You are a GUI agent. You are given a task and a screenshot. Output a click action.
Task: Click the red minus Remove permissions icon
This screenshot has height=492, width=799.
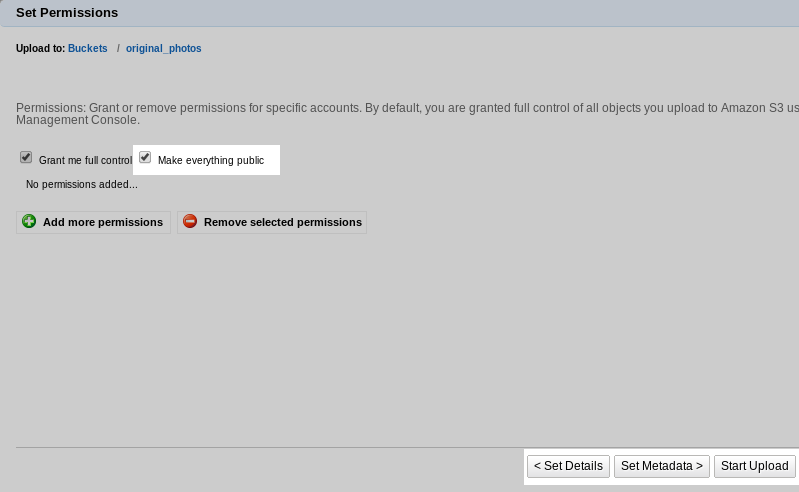(x=190, y=221)
